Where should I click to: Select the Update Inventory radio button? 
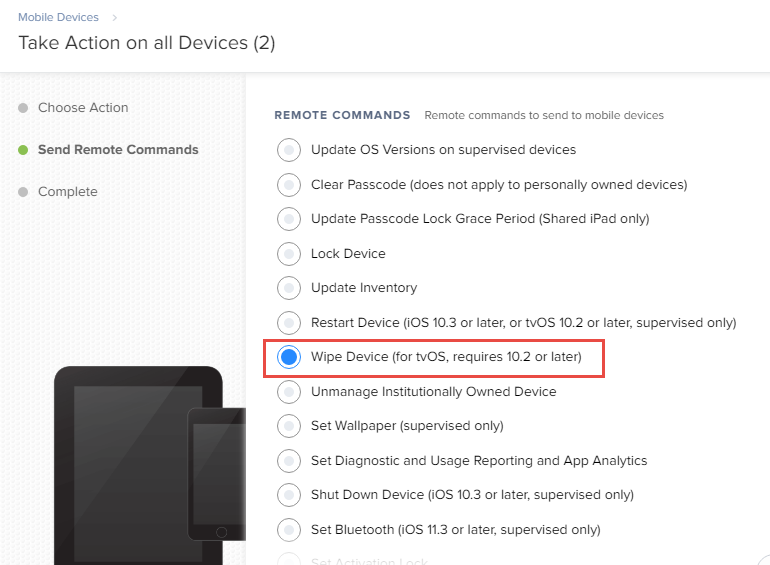click(289, 288)
